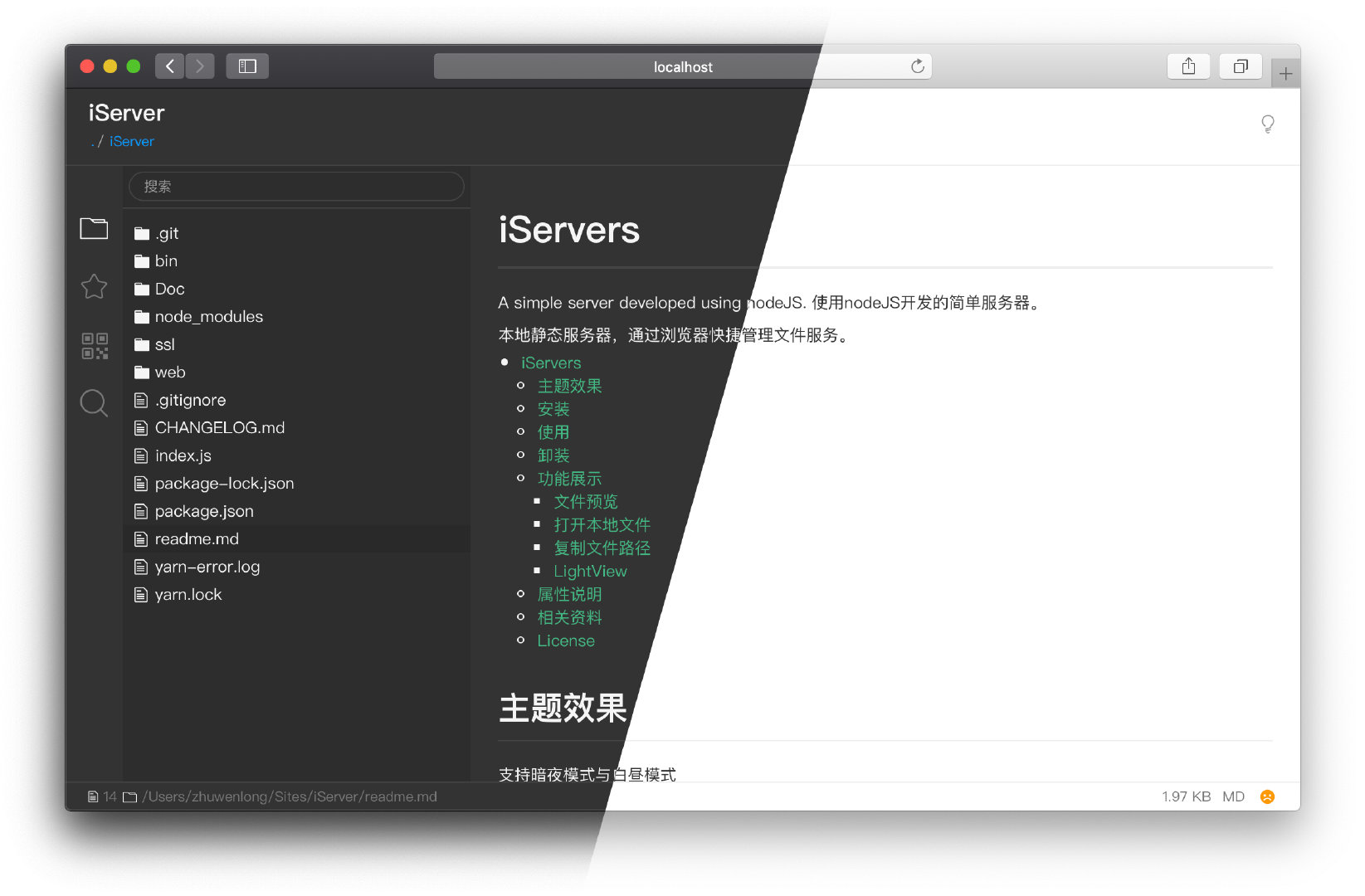The width and height of the screenshot is (1365, 896).
Task: Click the iServer page title
Action: [126, 113]
